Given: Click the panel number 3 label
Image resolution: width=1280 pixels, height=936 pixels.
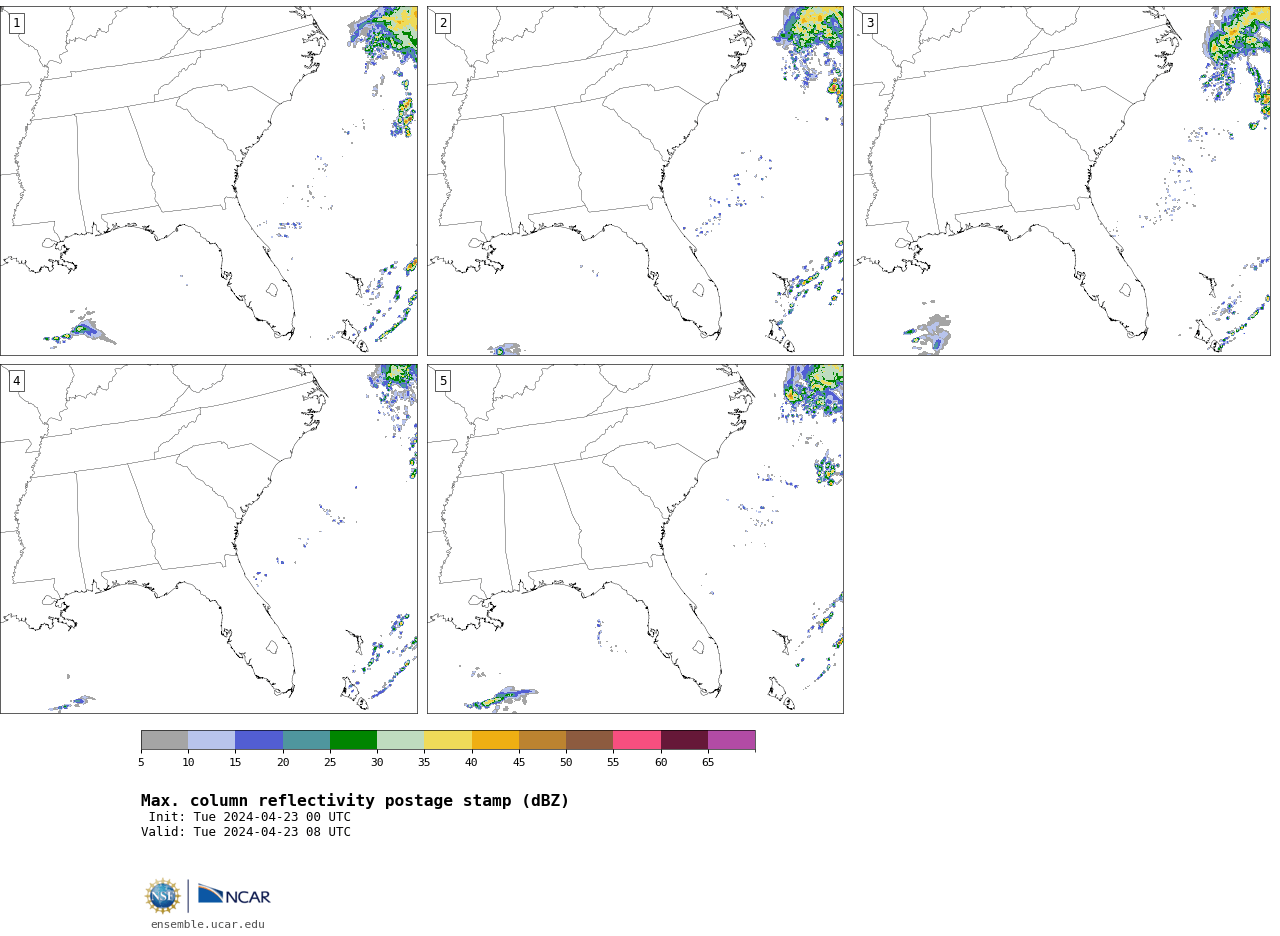Looking at the screenshot, I should click(x=869, y=23).
